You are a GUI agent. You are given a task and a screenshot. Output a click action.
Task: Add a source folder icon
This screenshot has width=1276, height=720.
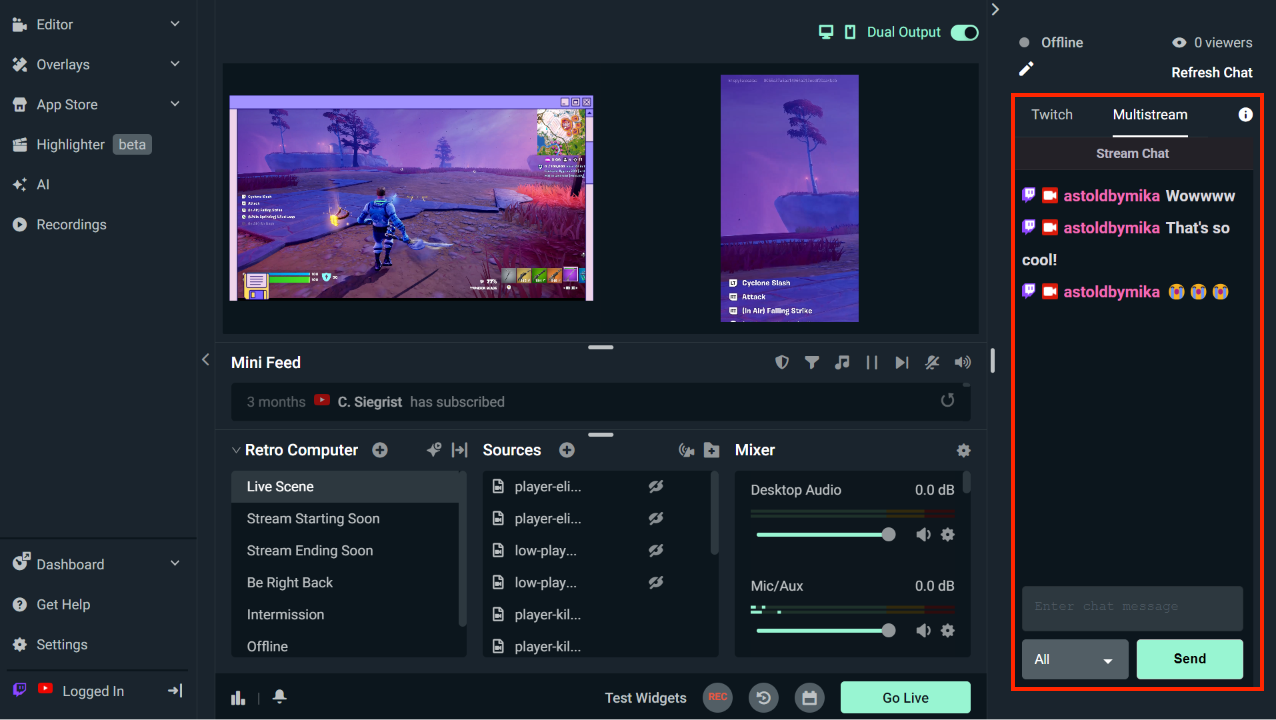[711, 450]
